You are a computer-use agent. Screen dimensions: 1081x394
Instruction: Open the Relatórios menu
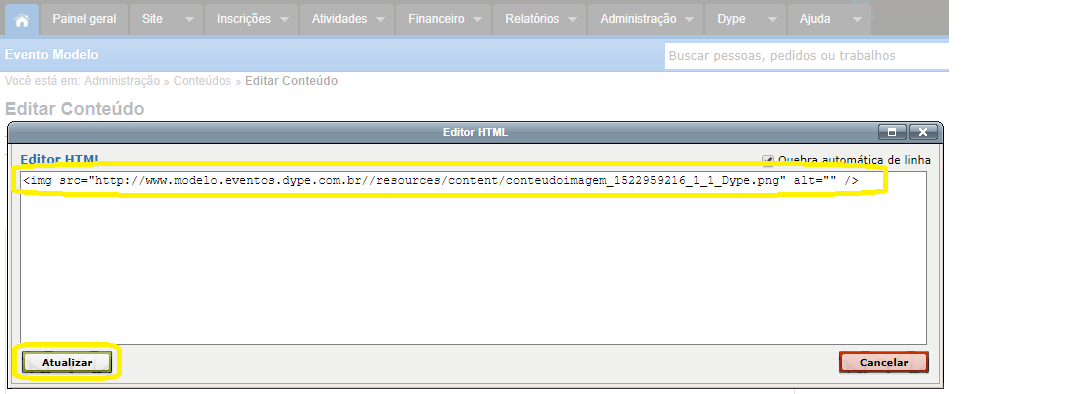click(x=532, y=19)
